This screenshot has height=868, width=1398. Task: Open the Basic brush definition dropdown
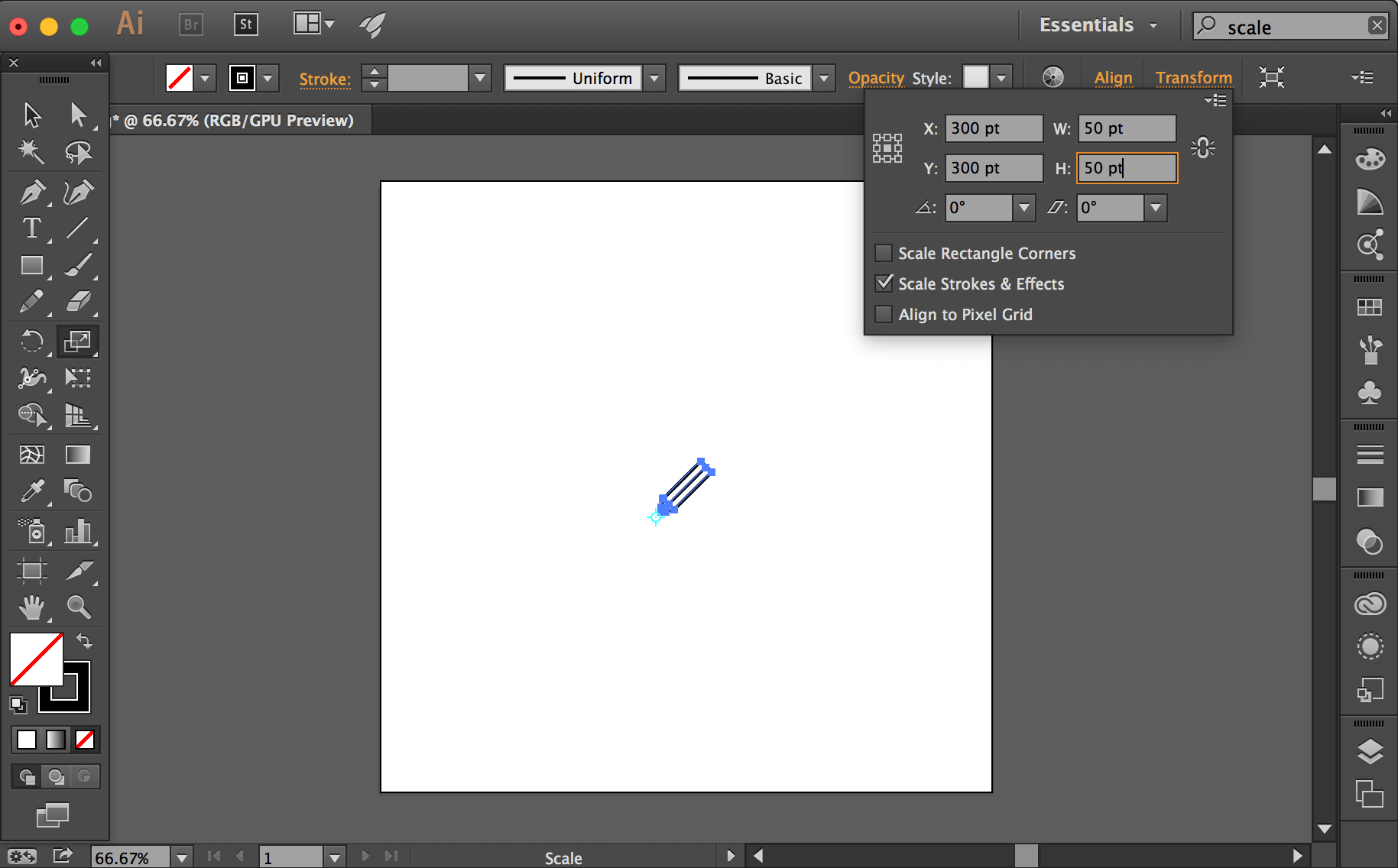[x=823, y=77]
